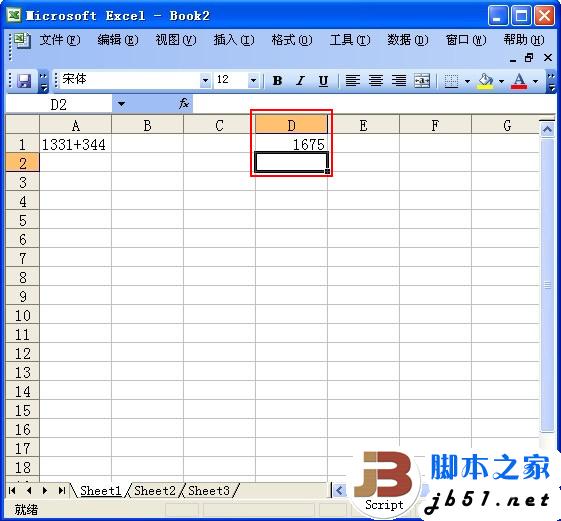Select row 10 header
This screenshot has height=521, width=561.
click(23, 315)
